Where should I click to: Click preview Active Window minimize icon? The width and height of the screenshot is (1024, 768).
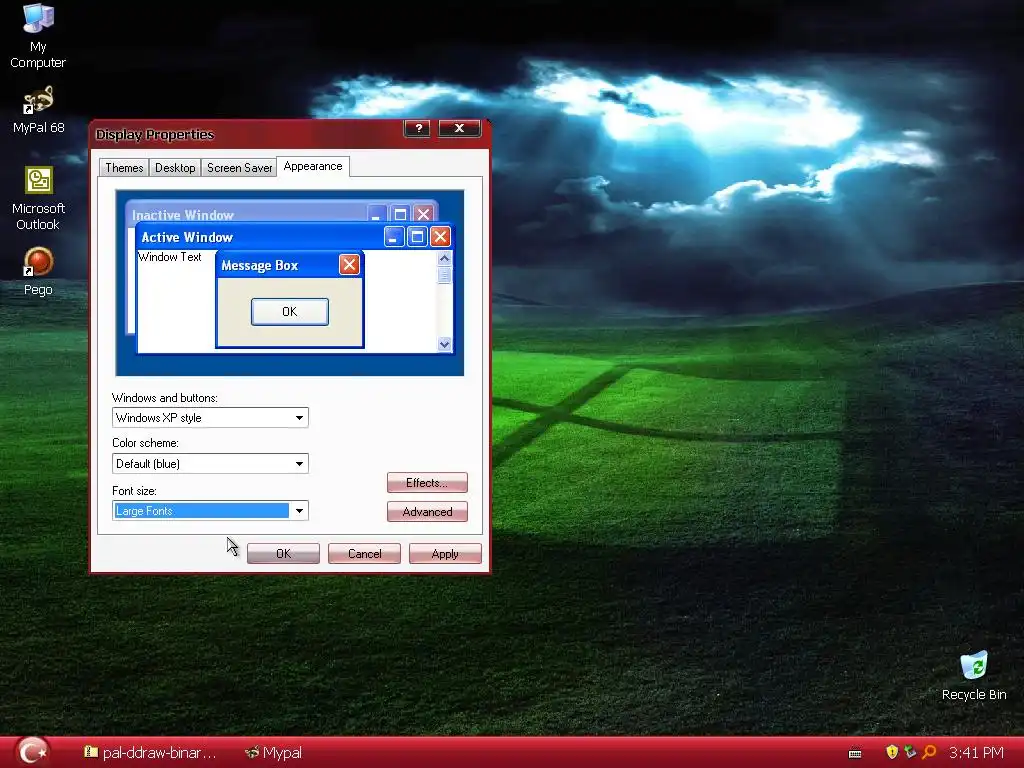(x=394, y=236)
